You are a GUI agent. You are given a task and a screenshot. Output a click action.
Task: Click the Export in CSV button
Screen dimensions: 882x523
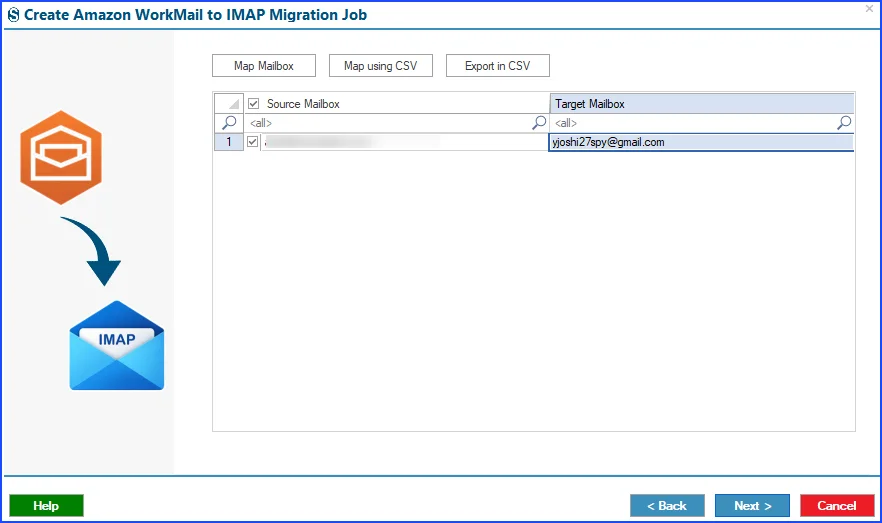(x=498, y=66)
